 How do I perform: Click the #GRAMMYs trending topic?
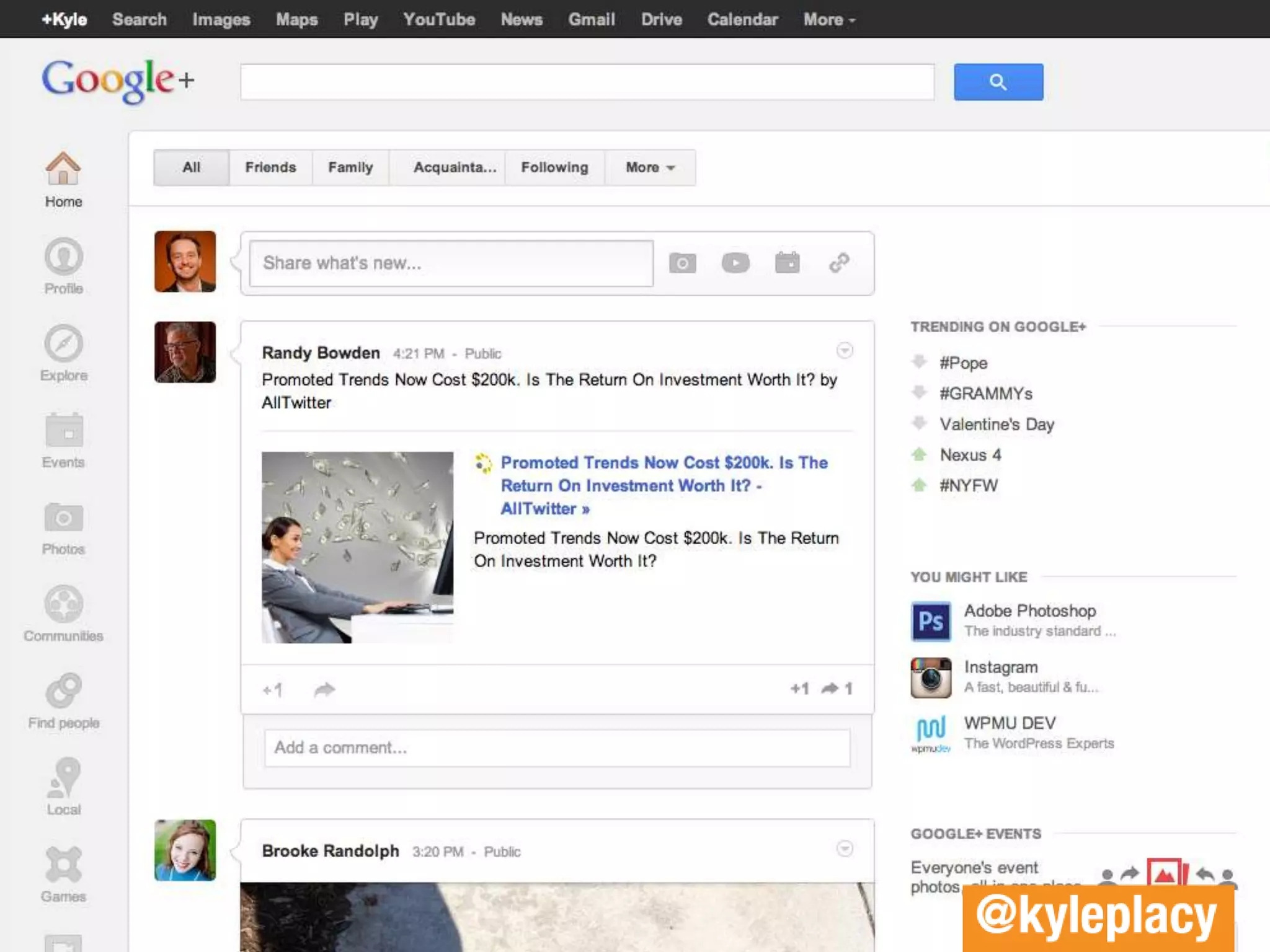pyautogui.click(x=985, y=394)
